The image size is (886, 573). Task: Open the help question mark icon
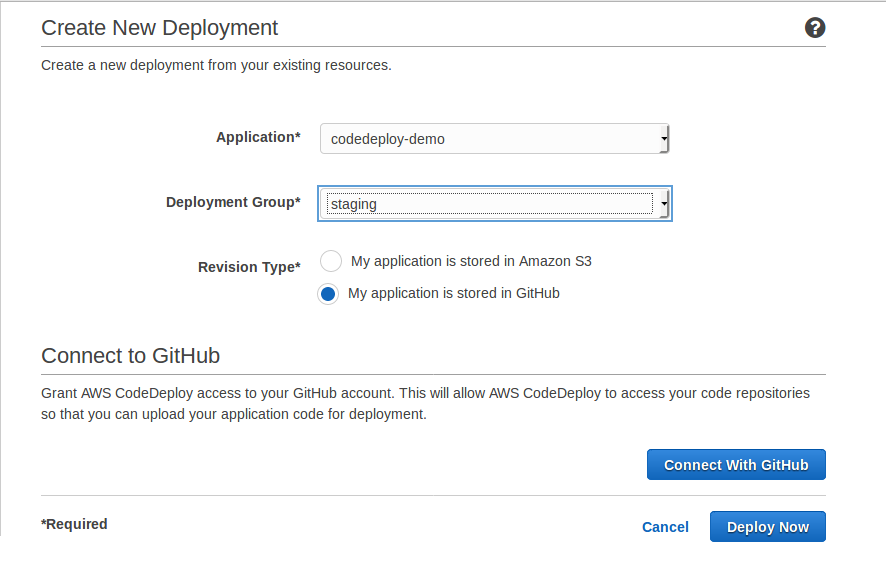tap(815, 28)
